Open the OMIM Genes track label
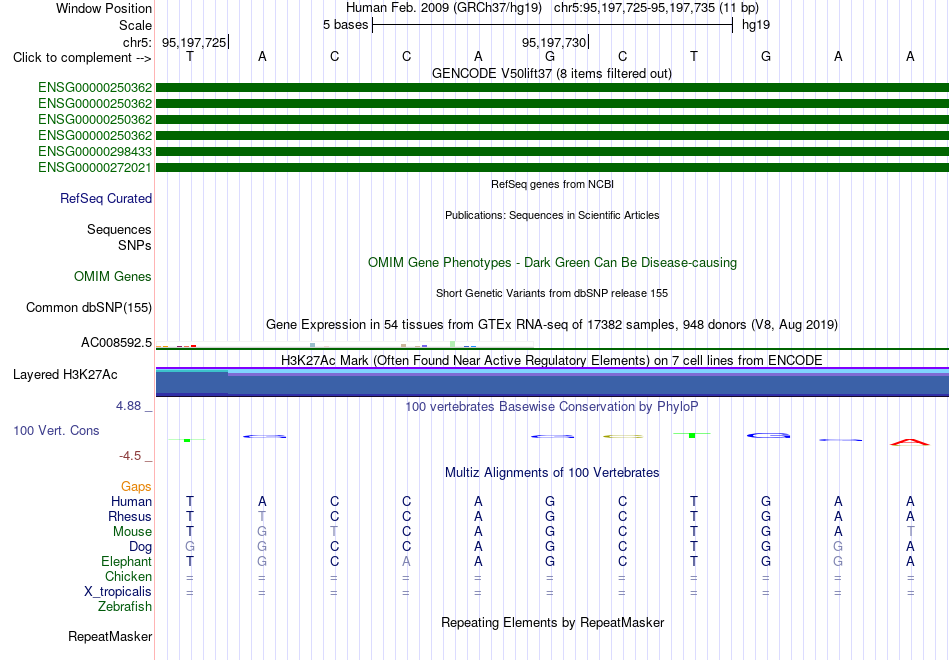 [x=113, y=276]
